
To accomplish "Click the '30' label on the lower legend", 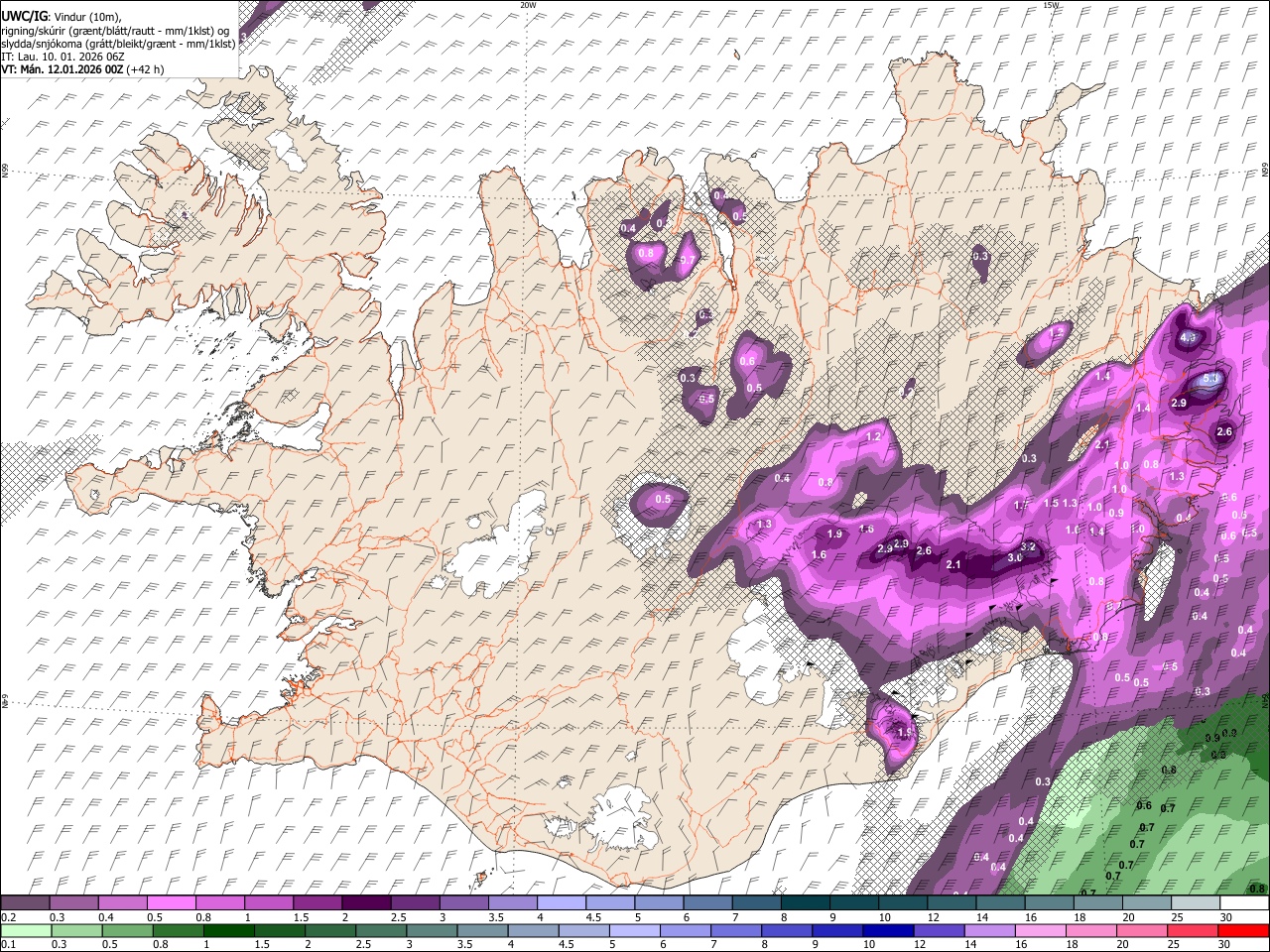I will [1225, 944].
